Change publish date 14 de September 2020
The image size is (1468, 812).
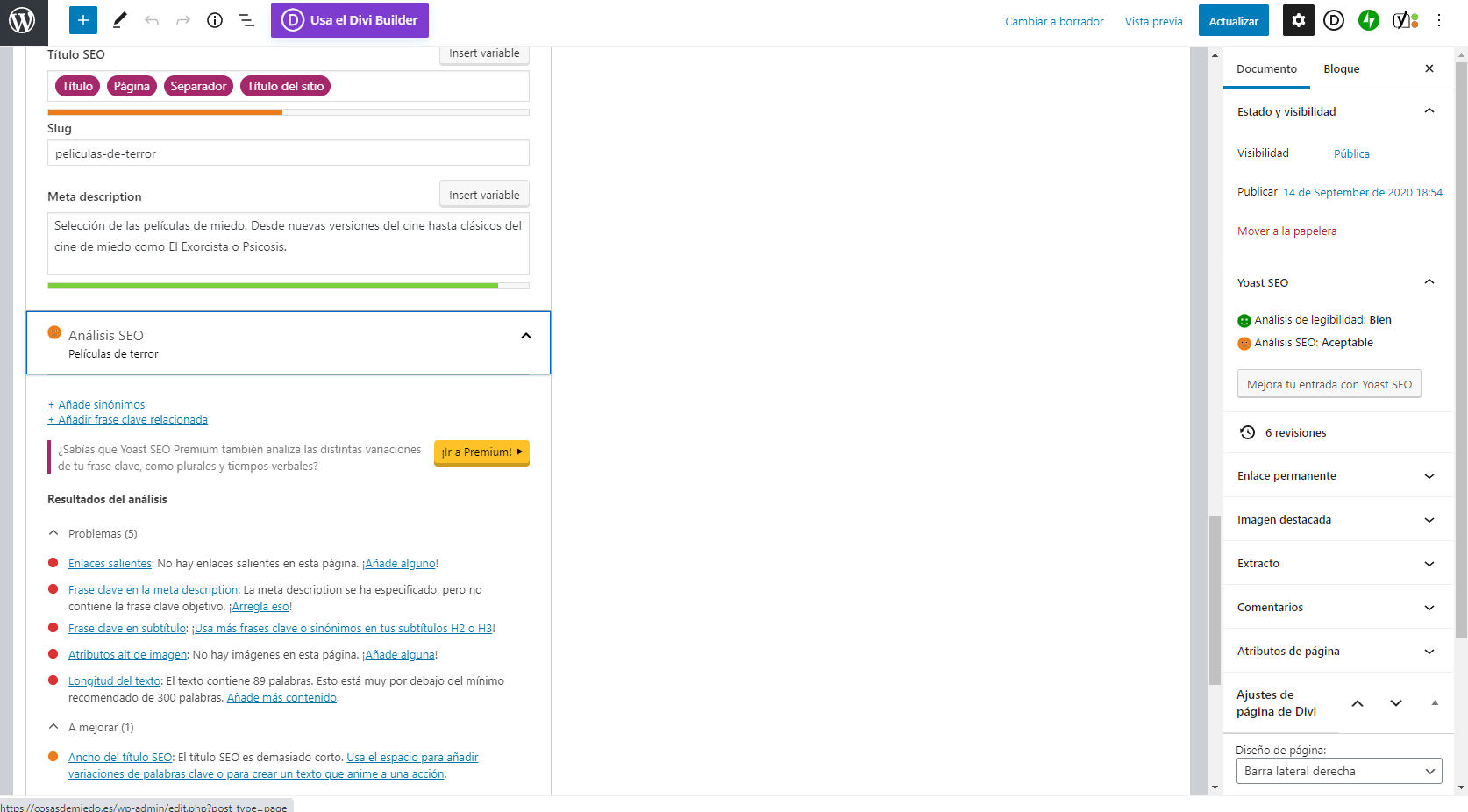point(1363,192)
